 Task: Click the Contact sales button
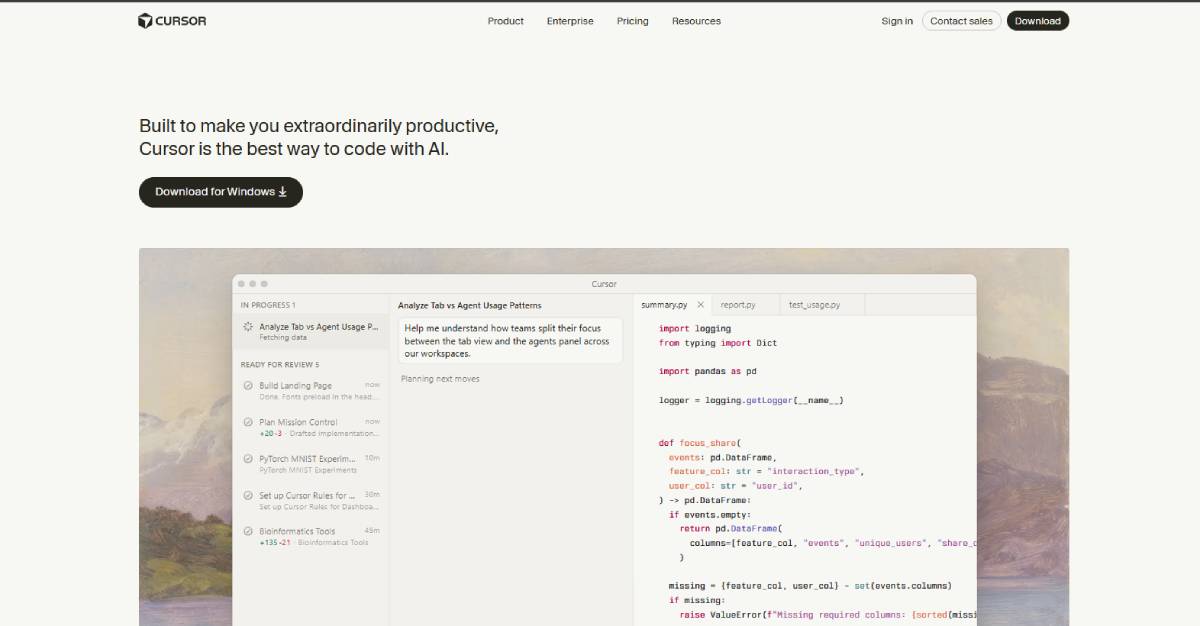pos(961,21)
